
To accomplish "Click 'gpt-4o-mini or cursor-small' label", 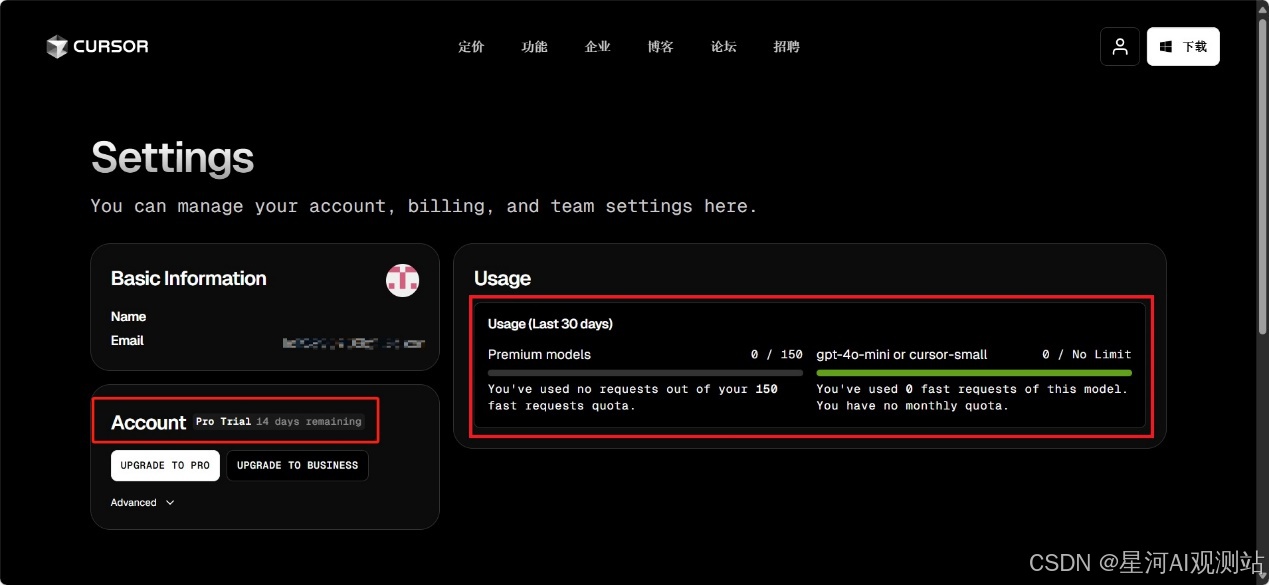I will point(902,354).
